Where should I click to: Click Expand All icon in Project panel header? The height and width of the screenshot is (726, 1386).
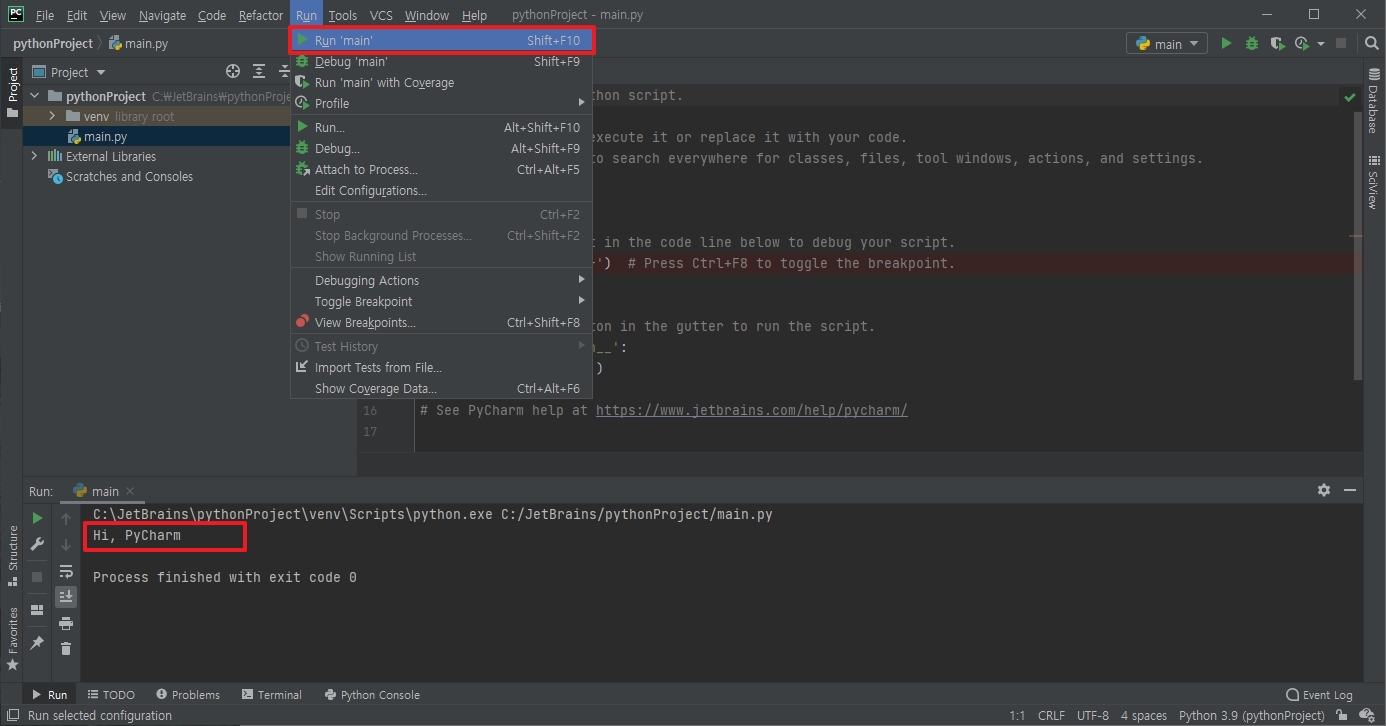coord(259,71)
